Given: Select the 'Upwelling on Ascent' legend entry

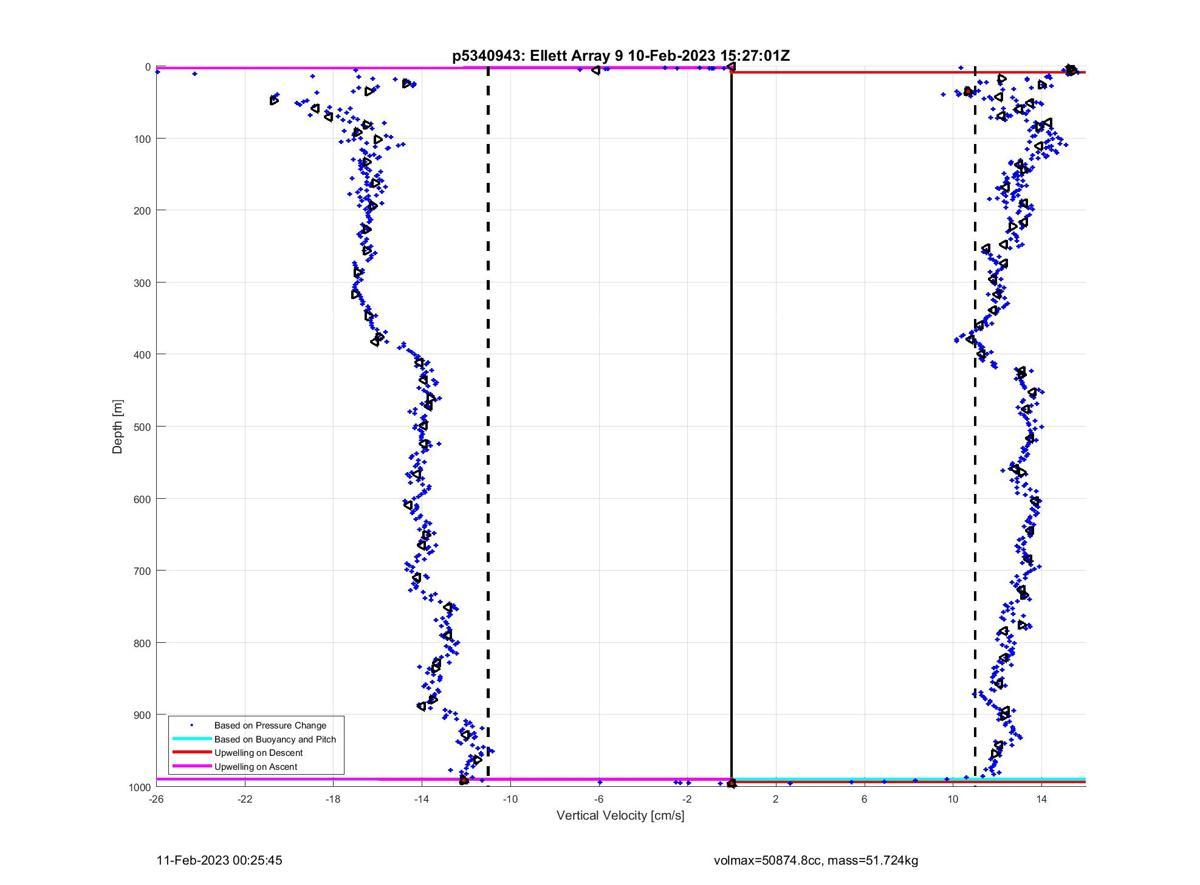Looking at the screenshot, I should point(255,767).
